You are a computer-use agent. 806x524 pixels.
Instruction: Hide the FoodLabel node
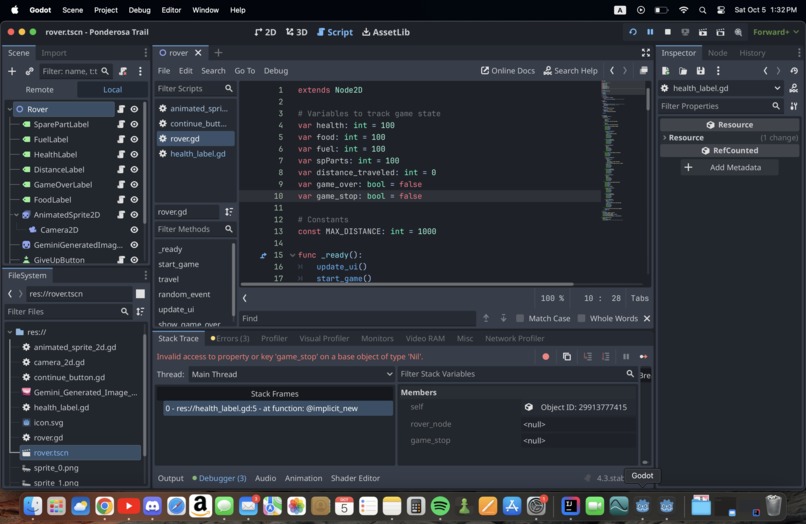(134, 200)
